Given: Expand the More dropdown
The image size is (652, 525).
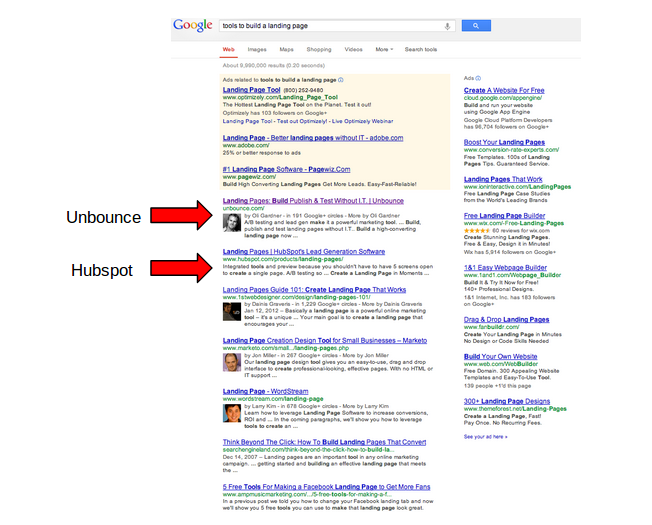Looking at the screenshot, I should pos(384,49).
